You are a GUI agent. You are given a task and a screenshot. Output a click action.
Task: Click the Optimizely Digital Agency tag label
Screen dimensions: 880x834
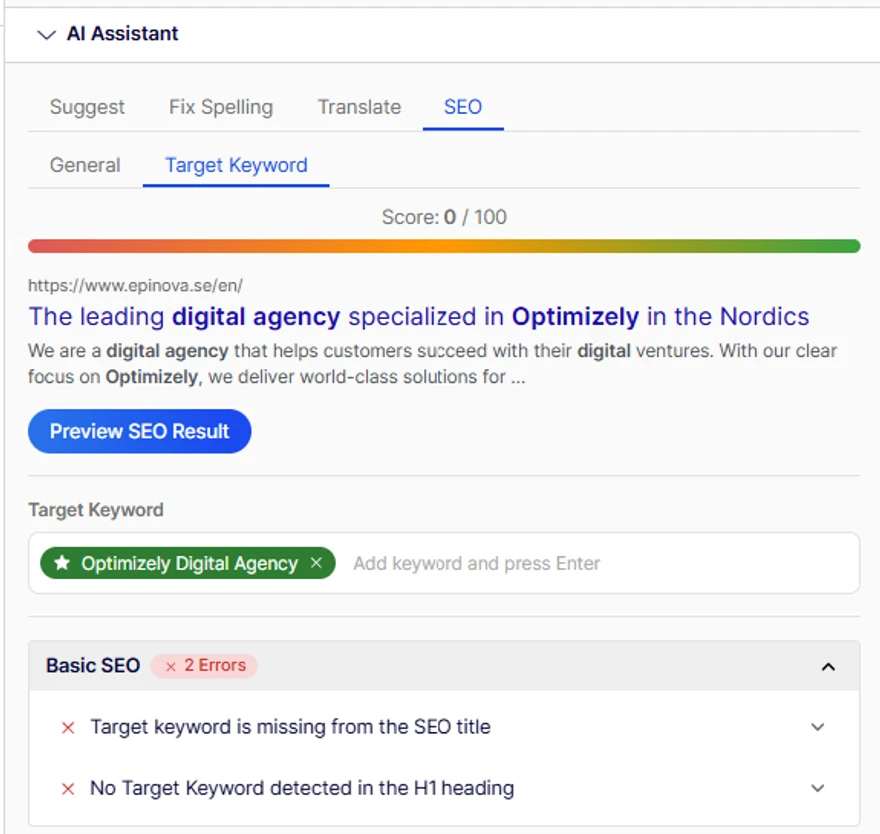click(x=190, y=563)
